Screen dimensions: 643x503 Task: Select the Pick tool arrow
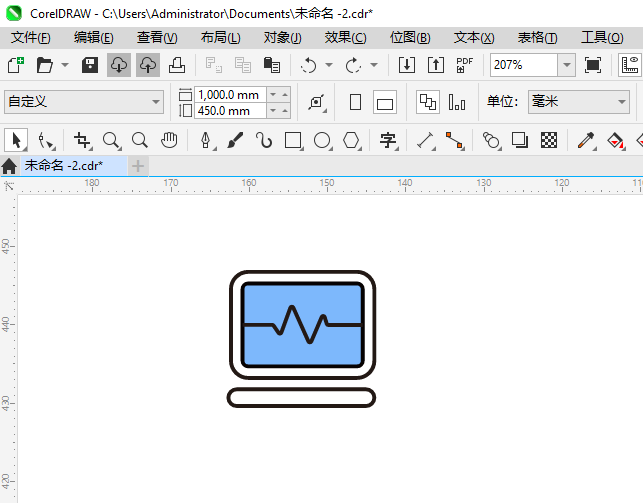[16, 140]
